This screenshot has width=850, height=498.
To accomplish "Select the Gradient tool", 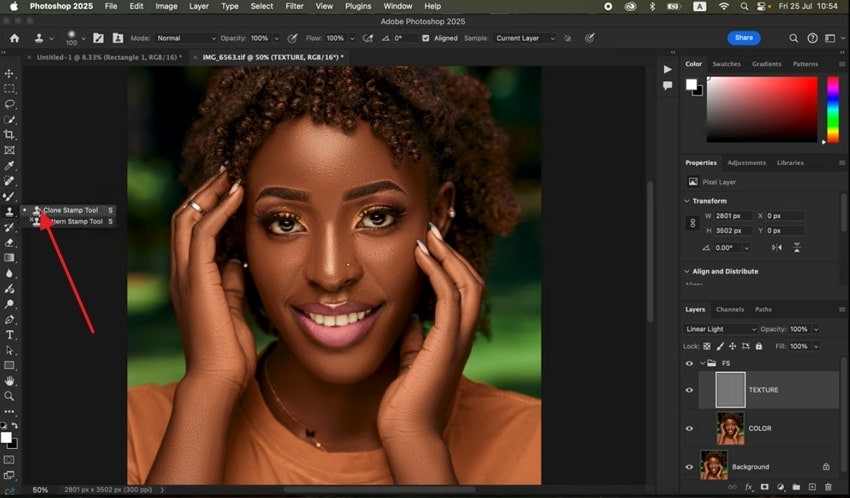I will click(9, 258).
